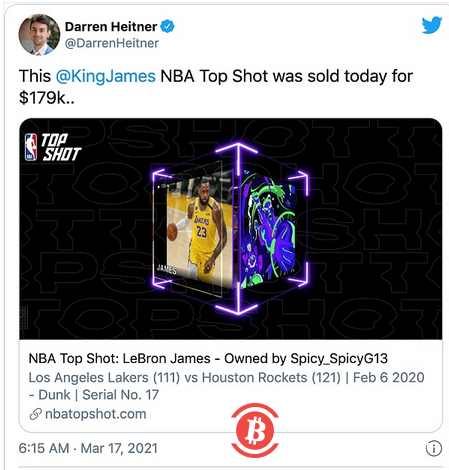449x470 pixels.
Task: Click Darren Heitner's profile picture
Action: point(39,34)
